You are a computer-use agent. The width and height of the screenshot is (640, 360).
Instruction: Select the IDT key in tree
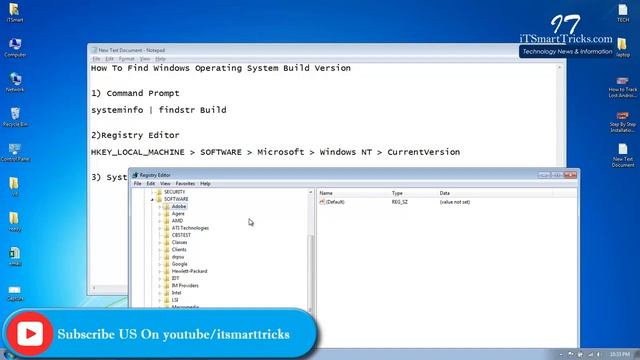176,278
